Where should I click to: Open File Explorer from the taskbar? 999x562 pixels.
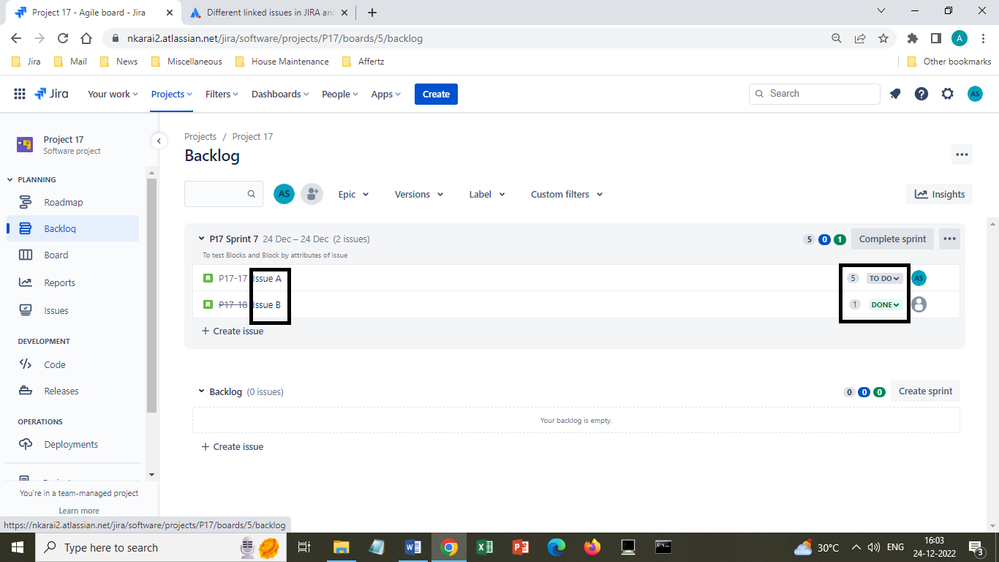tap(341, 547)
